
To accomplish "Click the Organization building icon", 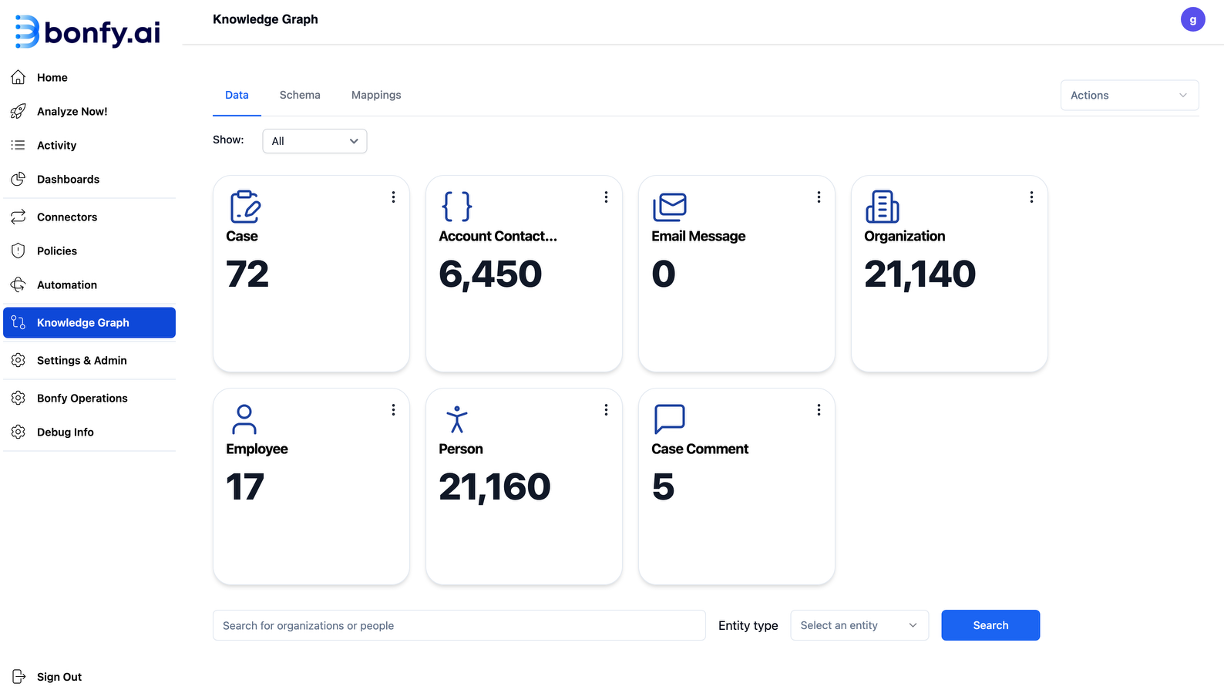I will coord(882,207).
